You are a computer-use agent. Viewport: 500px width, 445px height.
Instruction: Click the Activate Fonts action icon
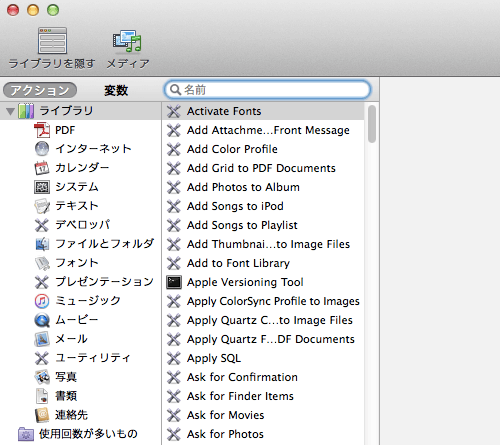tap(174, 111)
